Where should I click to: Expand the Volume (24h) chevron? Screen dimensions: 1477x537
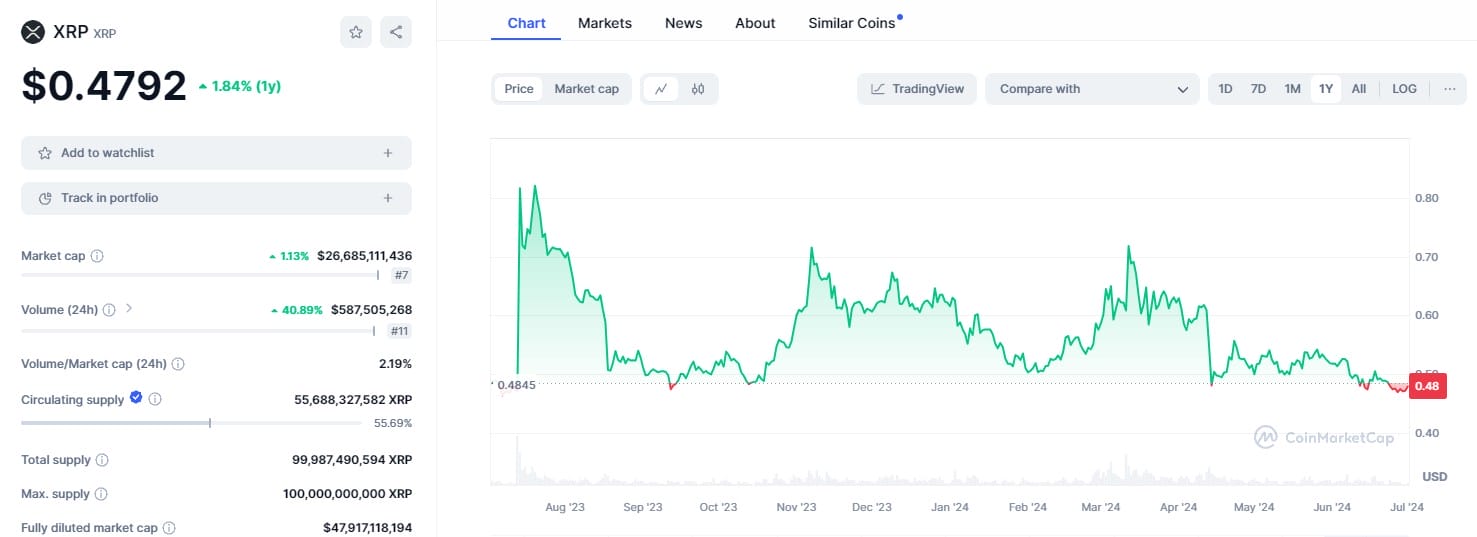[129, 308]
